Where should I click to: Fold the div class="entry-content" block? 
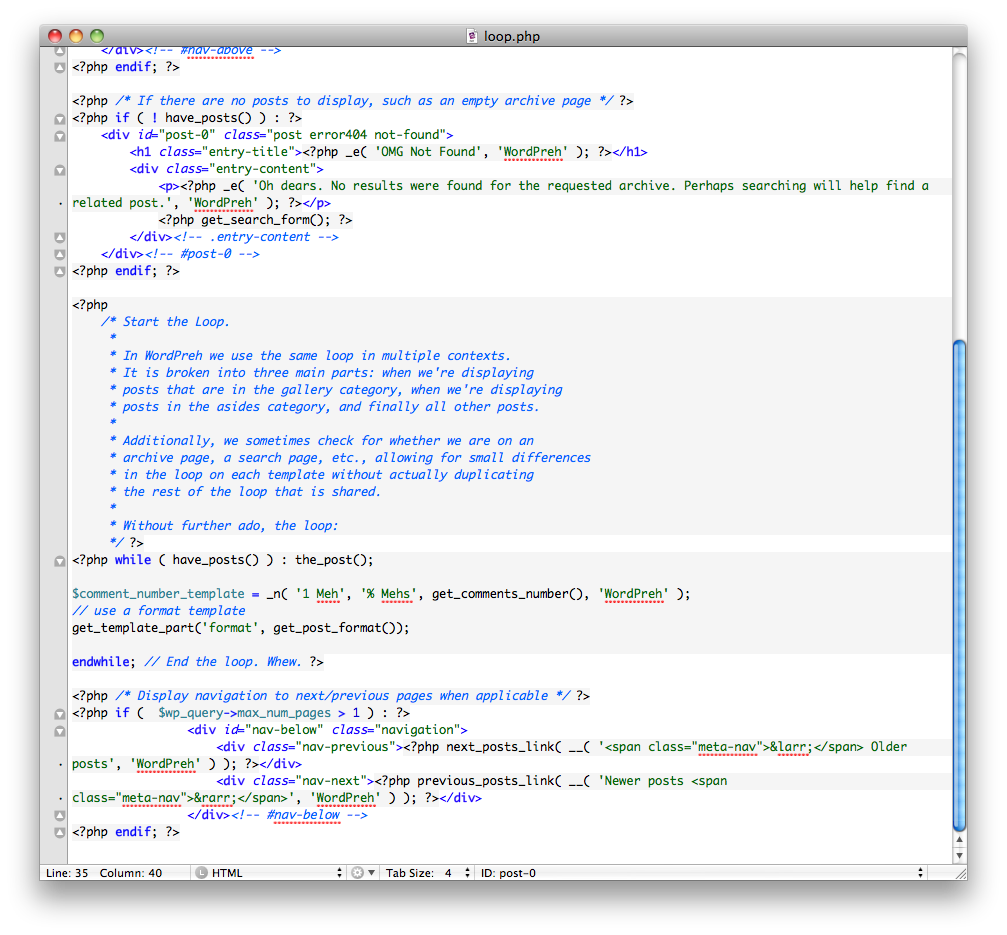pos(59,169)
